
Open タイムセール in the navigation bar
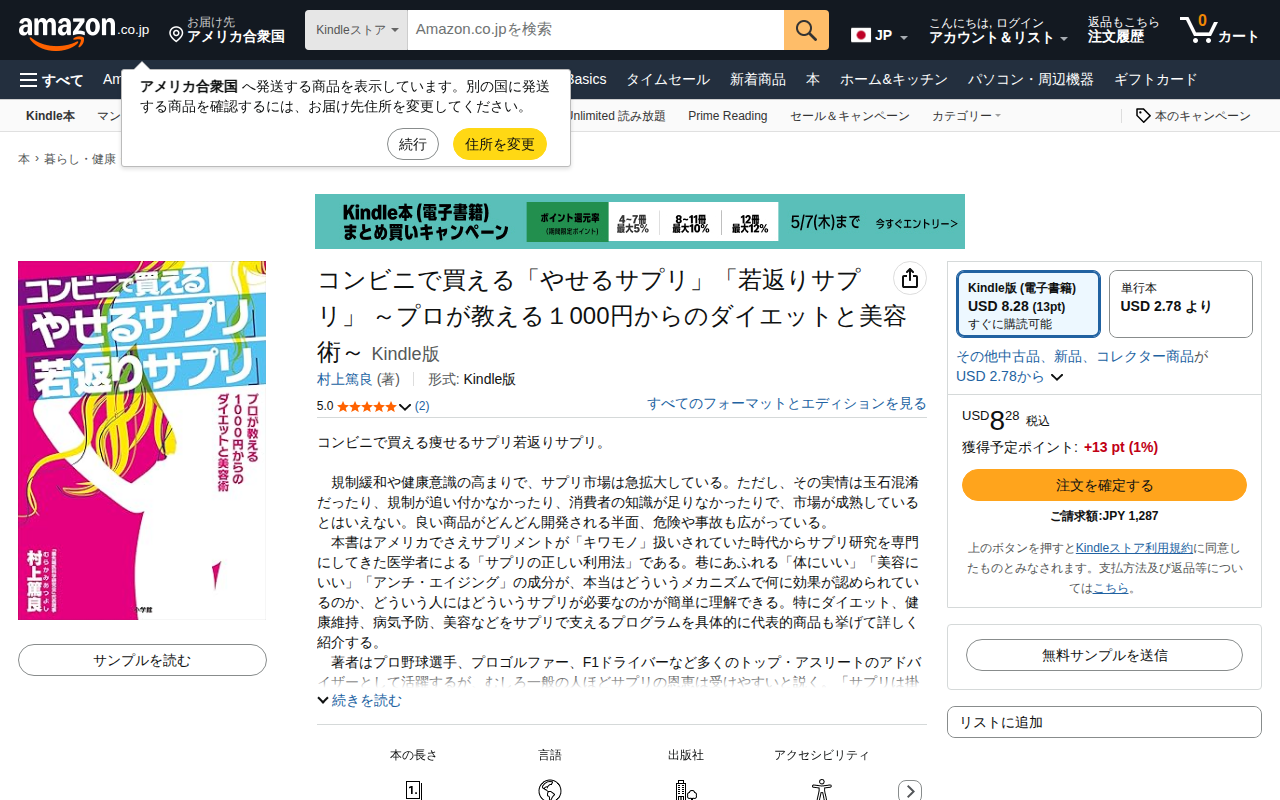(x=668, y=80)
